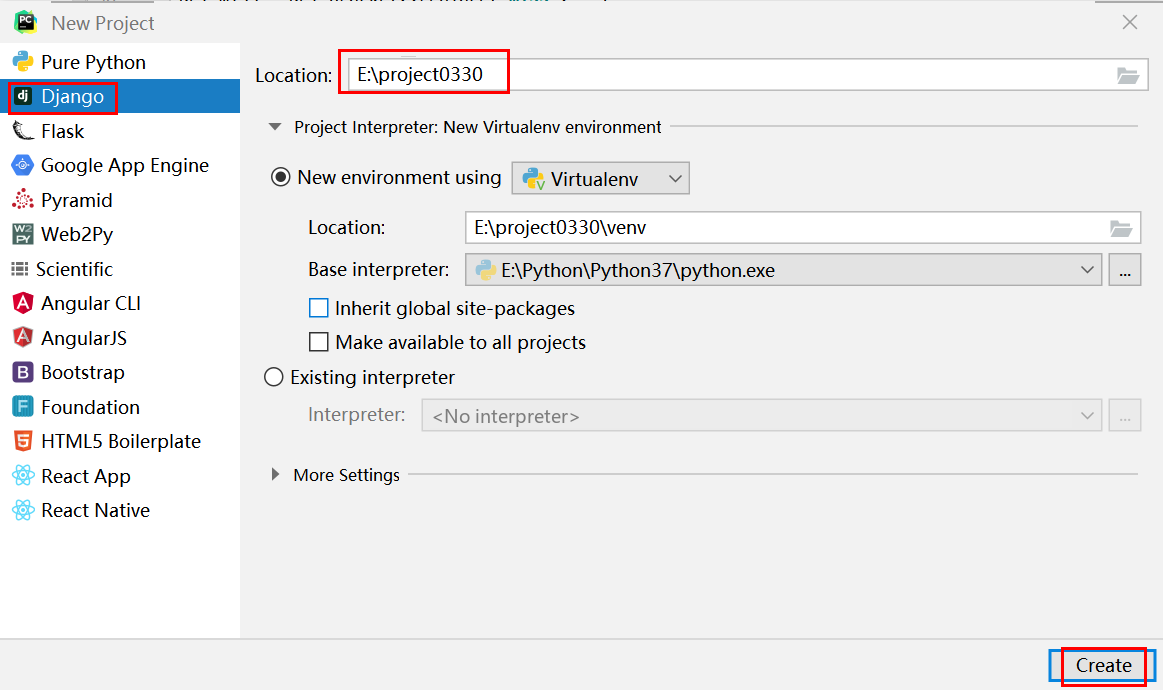This screenshot has height=690, width=1163.
Task: Close the New Project dialog
Action: (x=1130, y=22)
